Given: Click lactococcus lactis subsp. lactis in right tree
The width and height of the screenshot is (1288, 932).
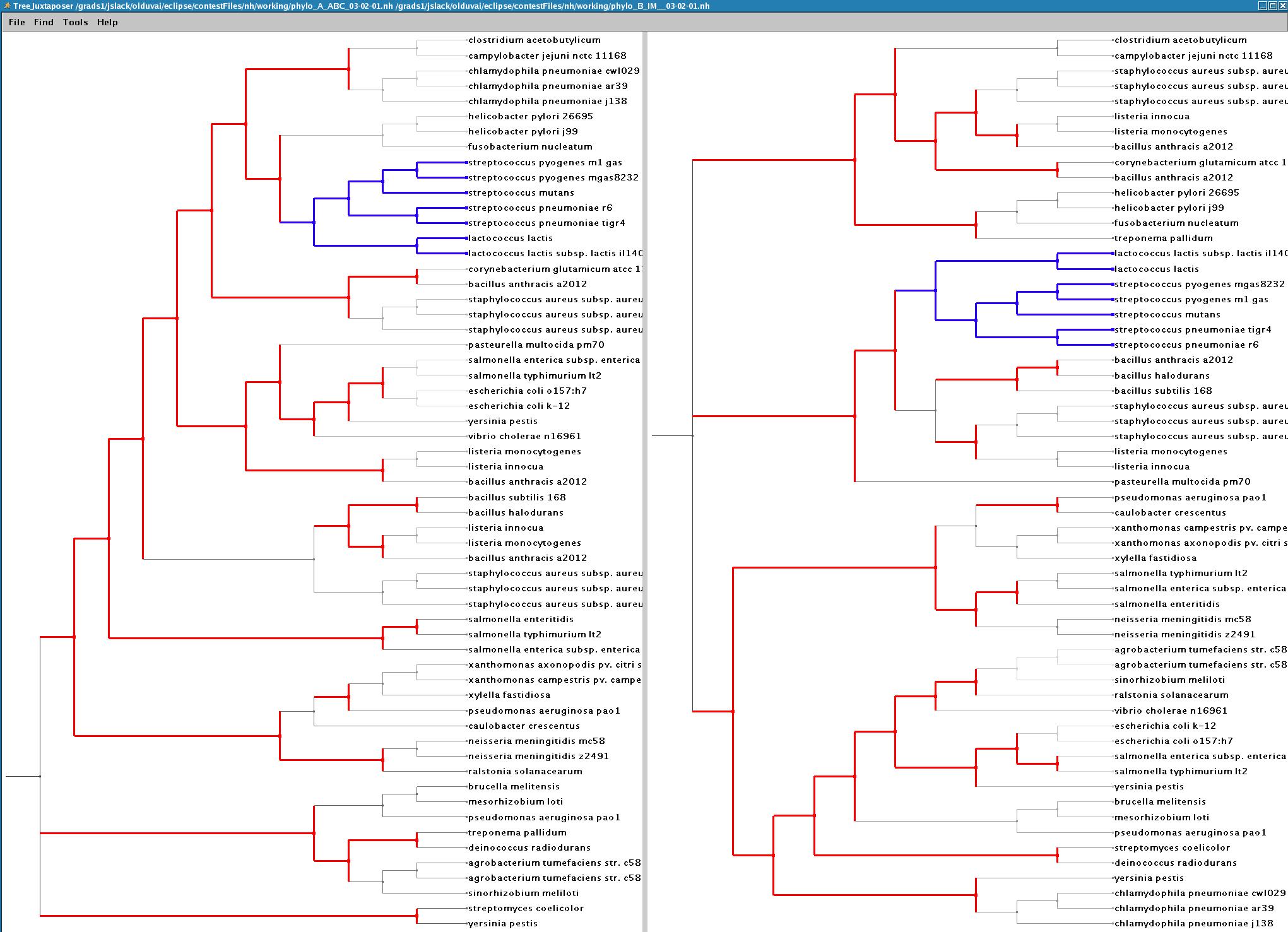Looking at the screenshot, I should [x=1200, y=253].
